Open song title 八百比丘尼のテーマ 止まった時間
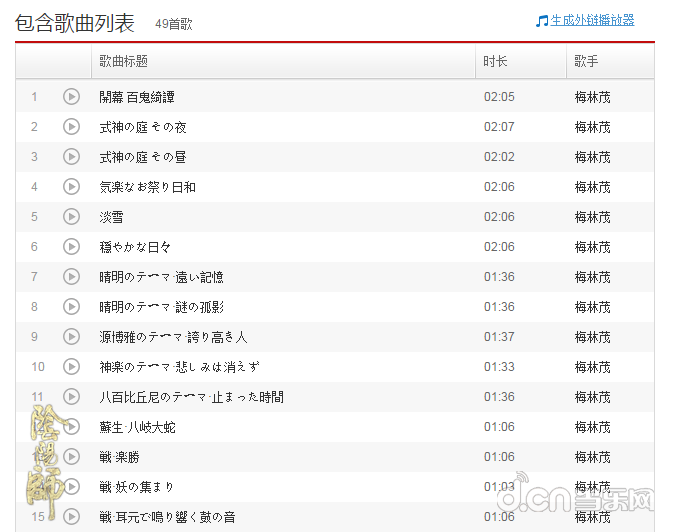This screenshot has width=674, height=532. (191, 397)
